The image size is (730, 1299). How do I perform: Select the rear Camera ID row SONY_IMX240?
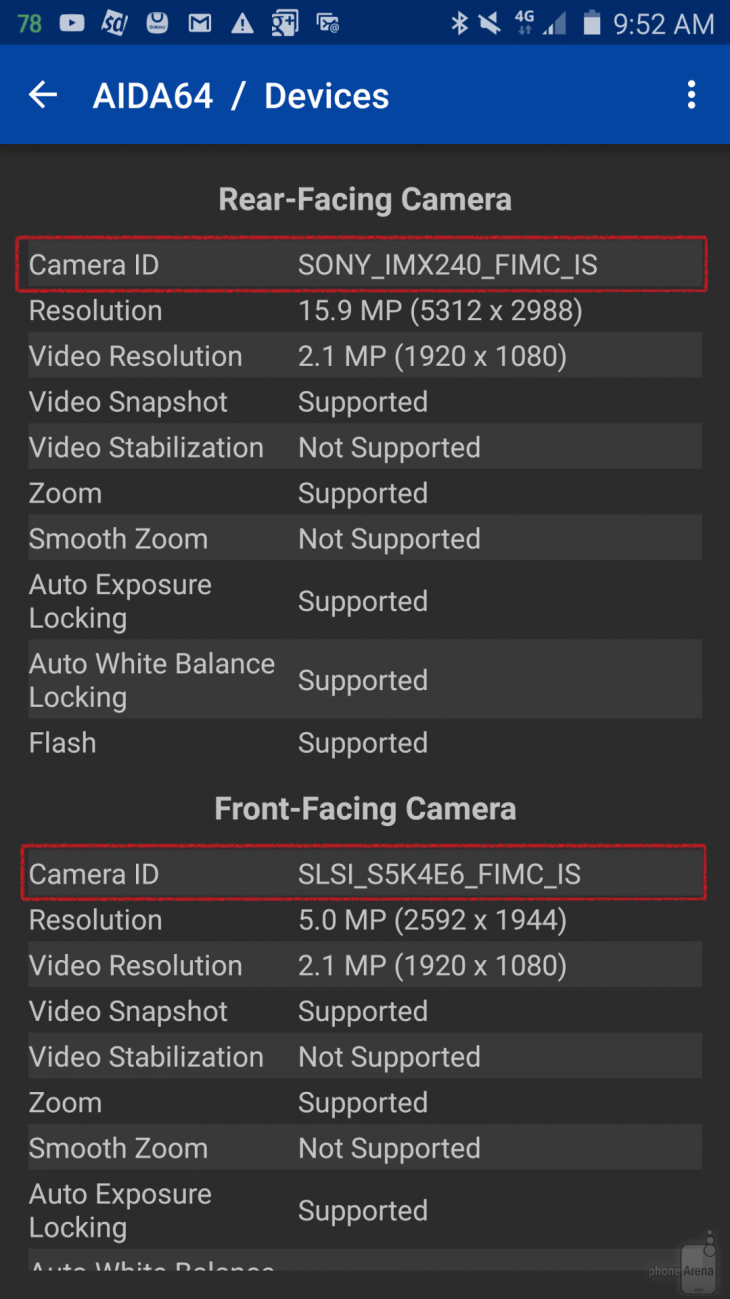coord(364,265)
